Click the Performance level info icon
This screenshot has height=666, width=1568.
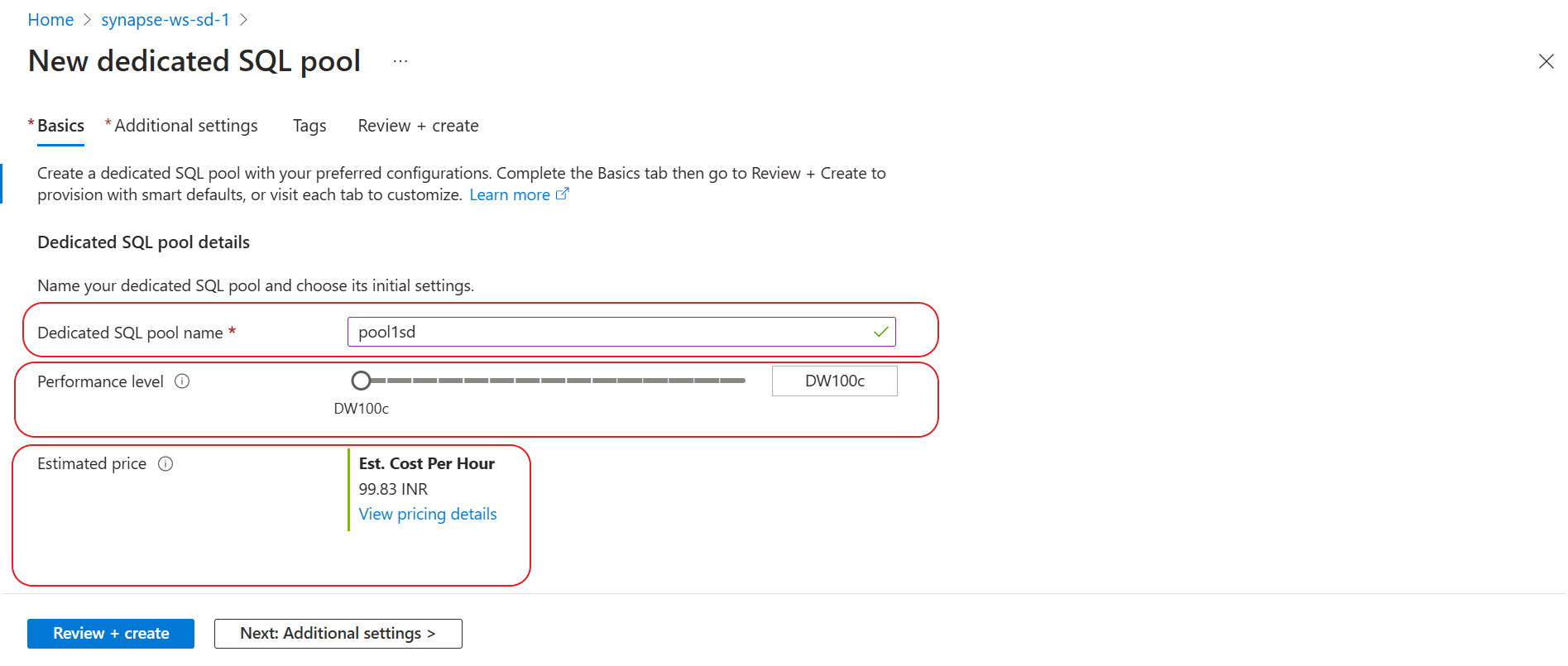(x=182, y=381)
